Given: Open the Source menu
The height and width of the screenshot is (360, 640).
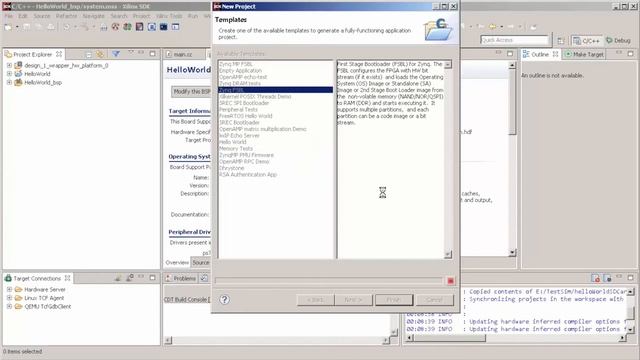Looking at the screenshot, I should click(x=42, y=16).
